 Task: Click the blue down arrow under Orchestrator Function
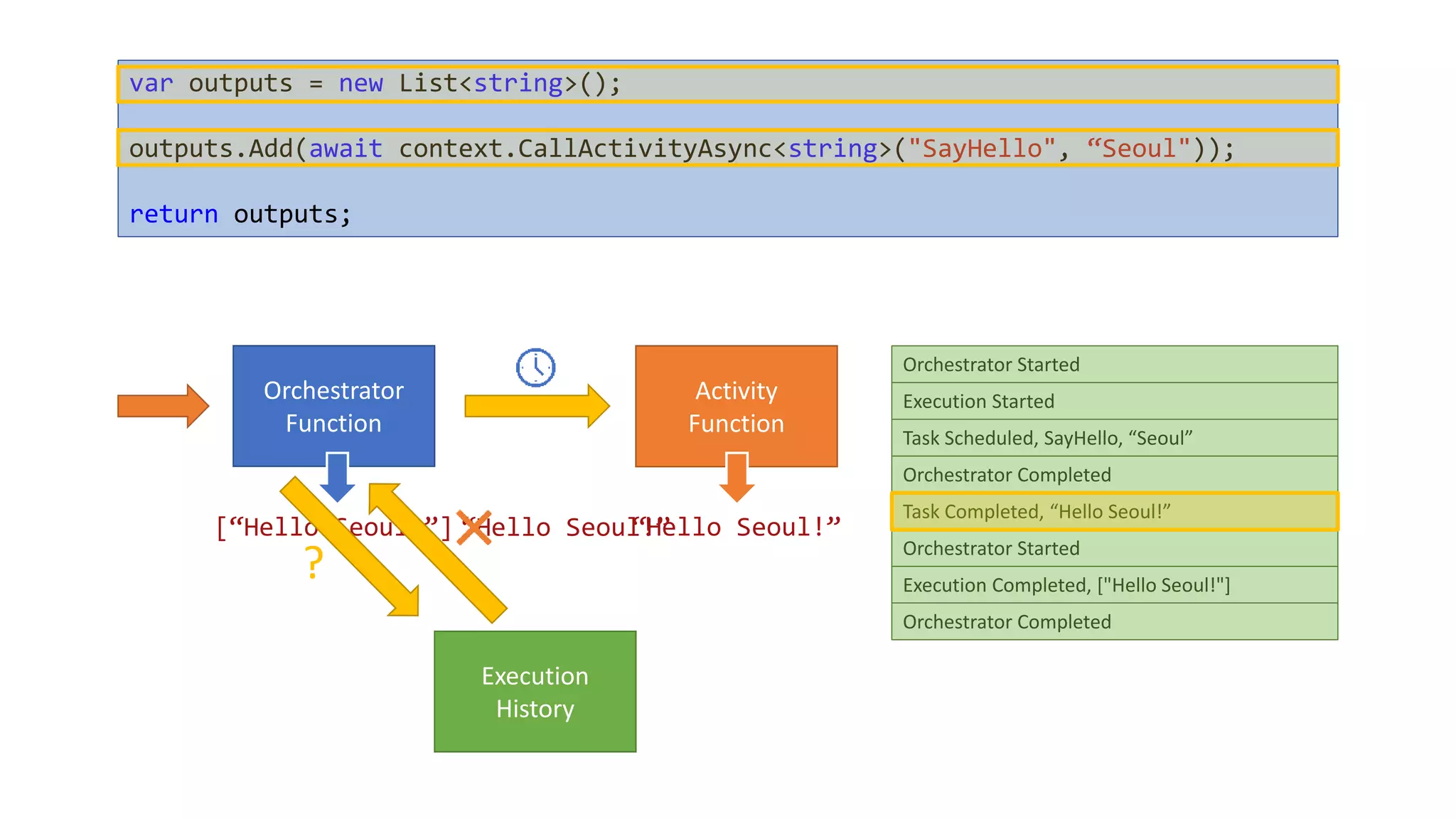click(x=337, y=478)
